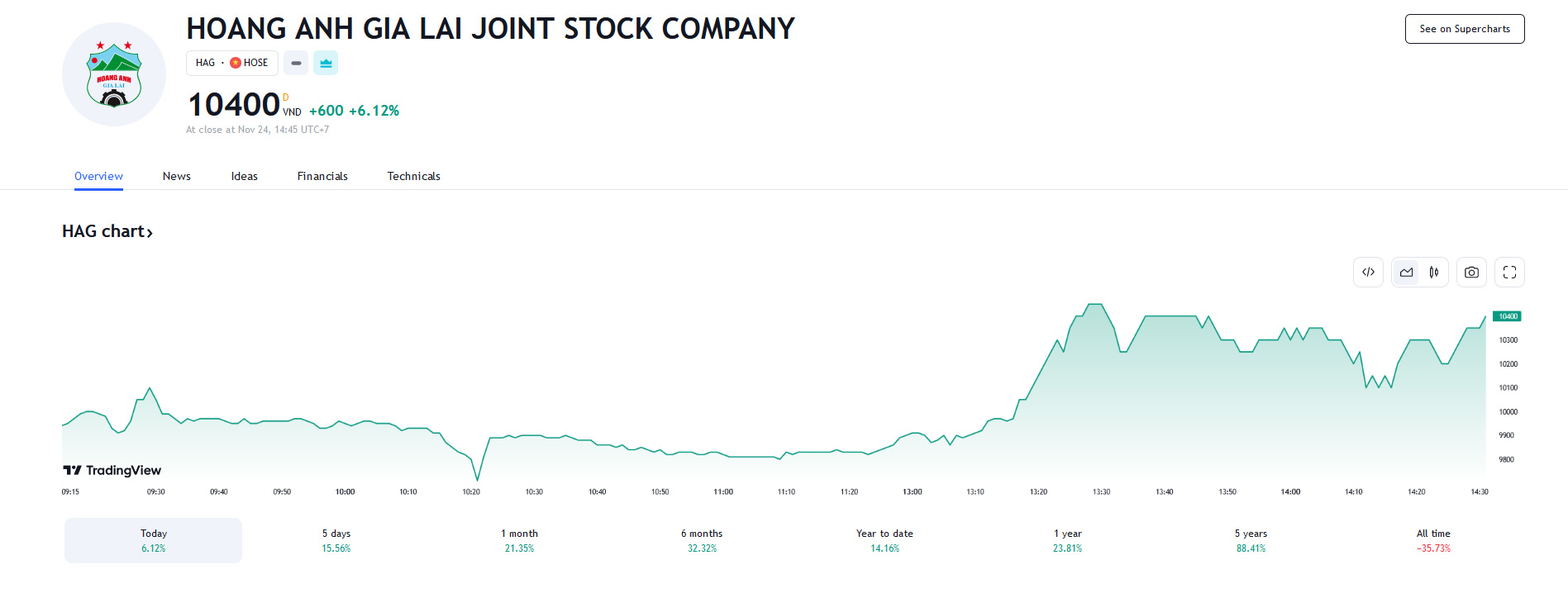Switch to the Financials tab
The width and height of the screenshot is (1568, 598).
tap(322, 176)
